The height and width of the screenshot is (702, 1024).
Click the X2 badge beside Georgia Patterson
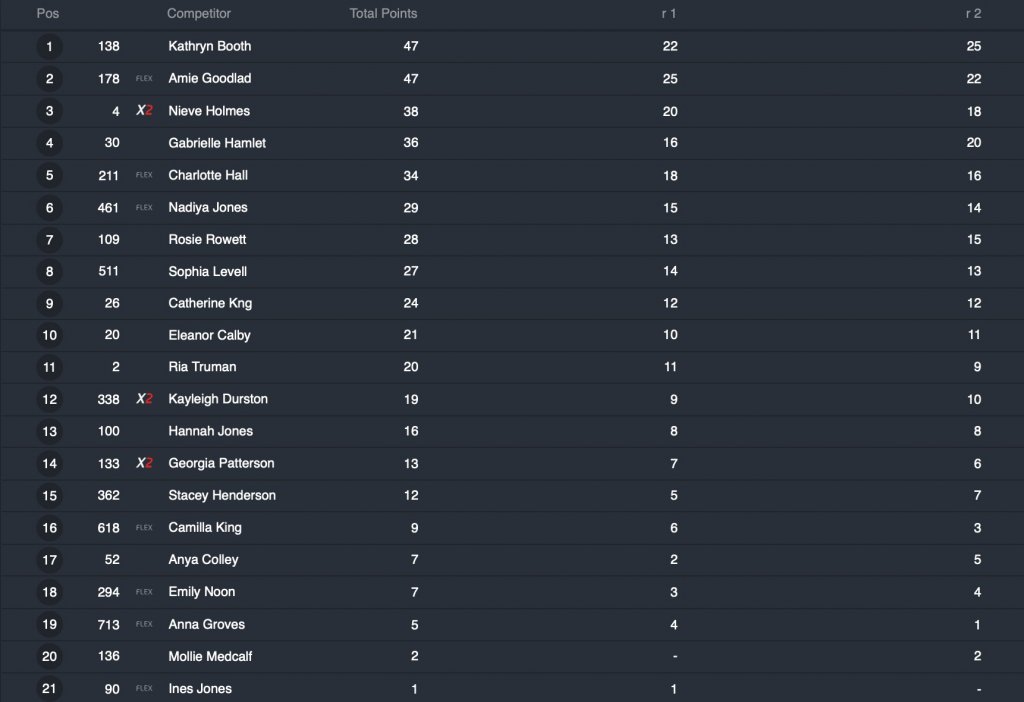click(x=144, y=463)
